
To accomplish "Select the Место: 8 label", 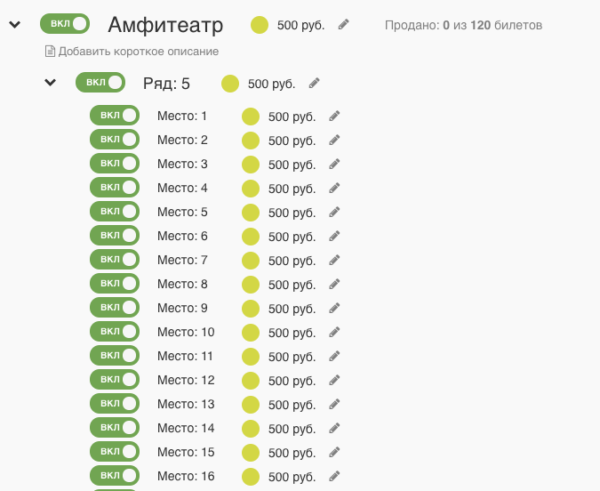I will [x=182, y=284].
